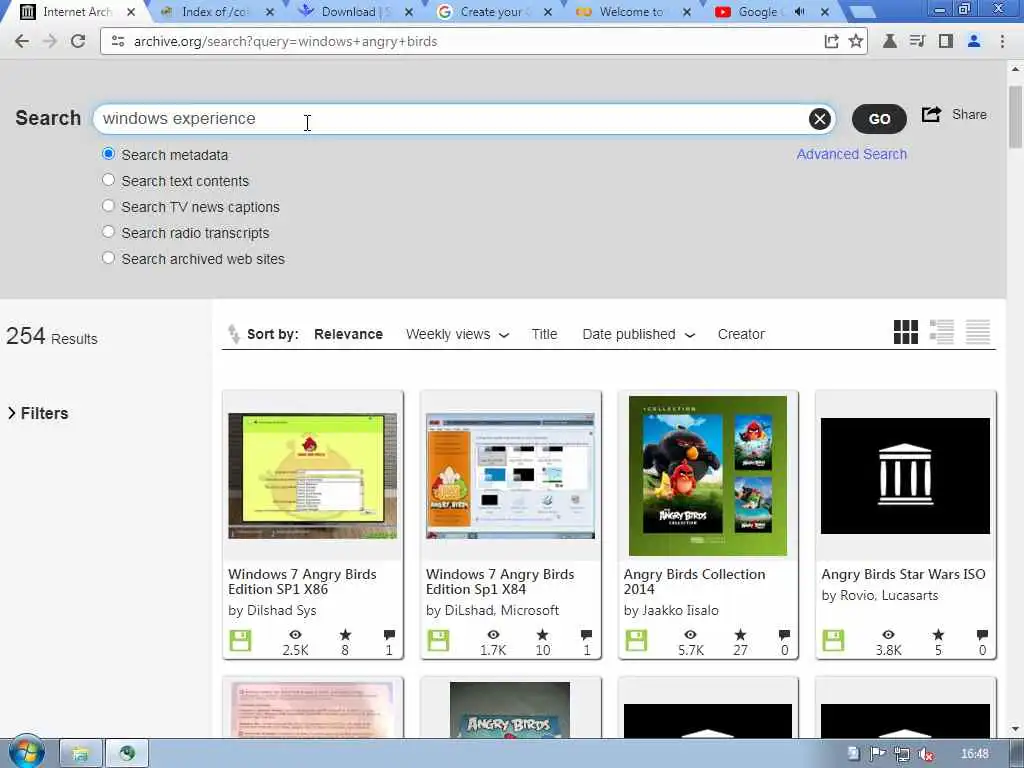Switch to the YouTube Google tab
The height and width of the screenshot is (768, 1024).
758,12
